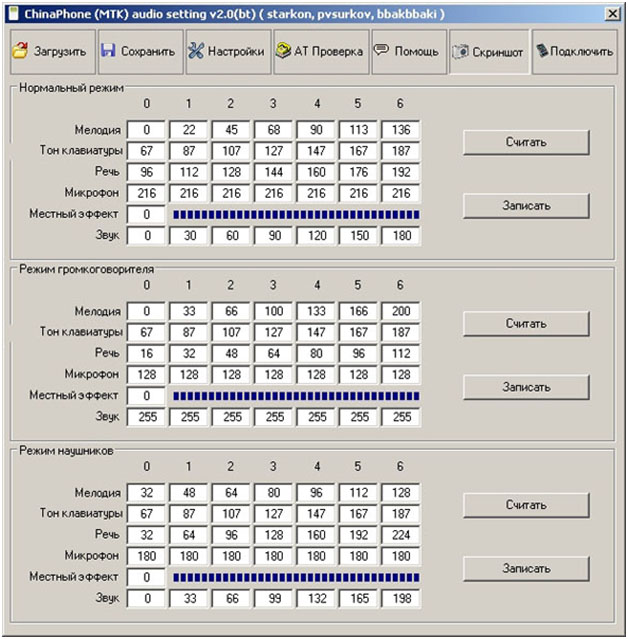Screen dimensions: 628x639
Task: Select loudspeaker Звук column 4 field
Action: coord(316,417)
